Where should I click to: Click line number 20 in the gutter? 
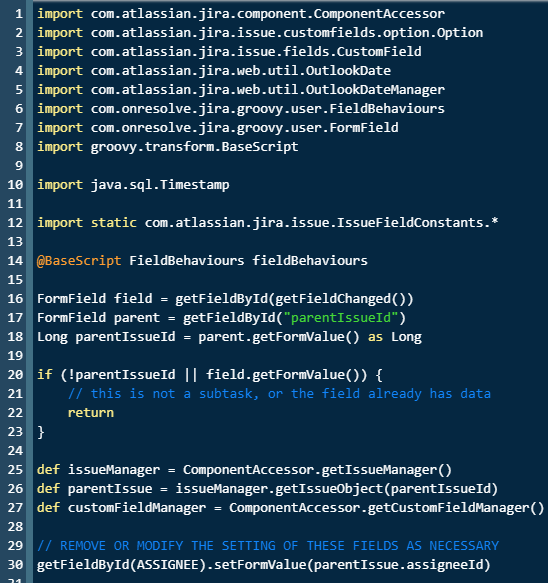pos(15,375)
